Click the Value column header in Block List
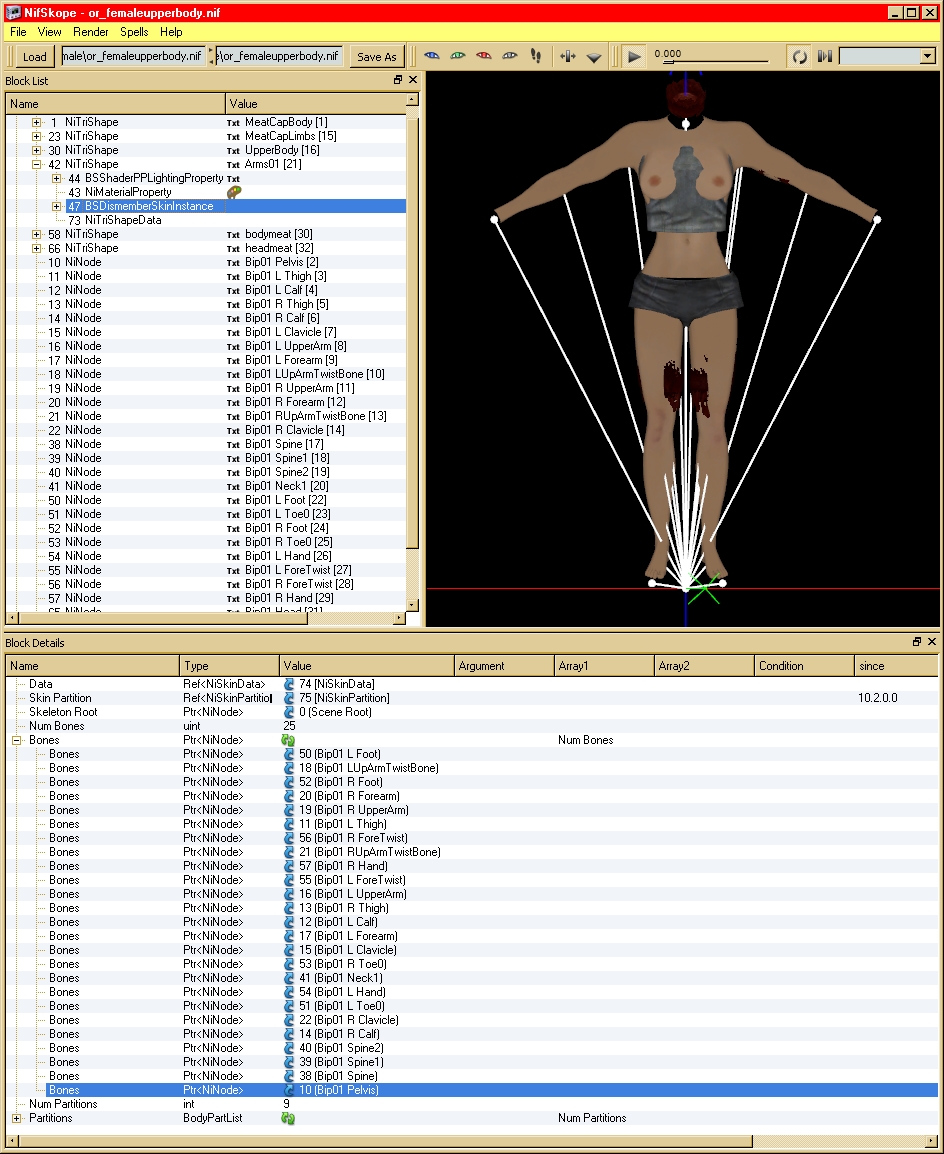The width and height of the screenshot is (944, 1154). 316,104
